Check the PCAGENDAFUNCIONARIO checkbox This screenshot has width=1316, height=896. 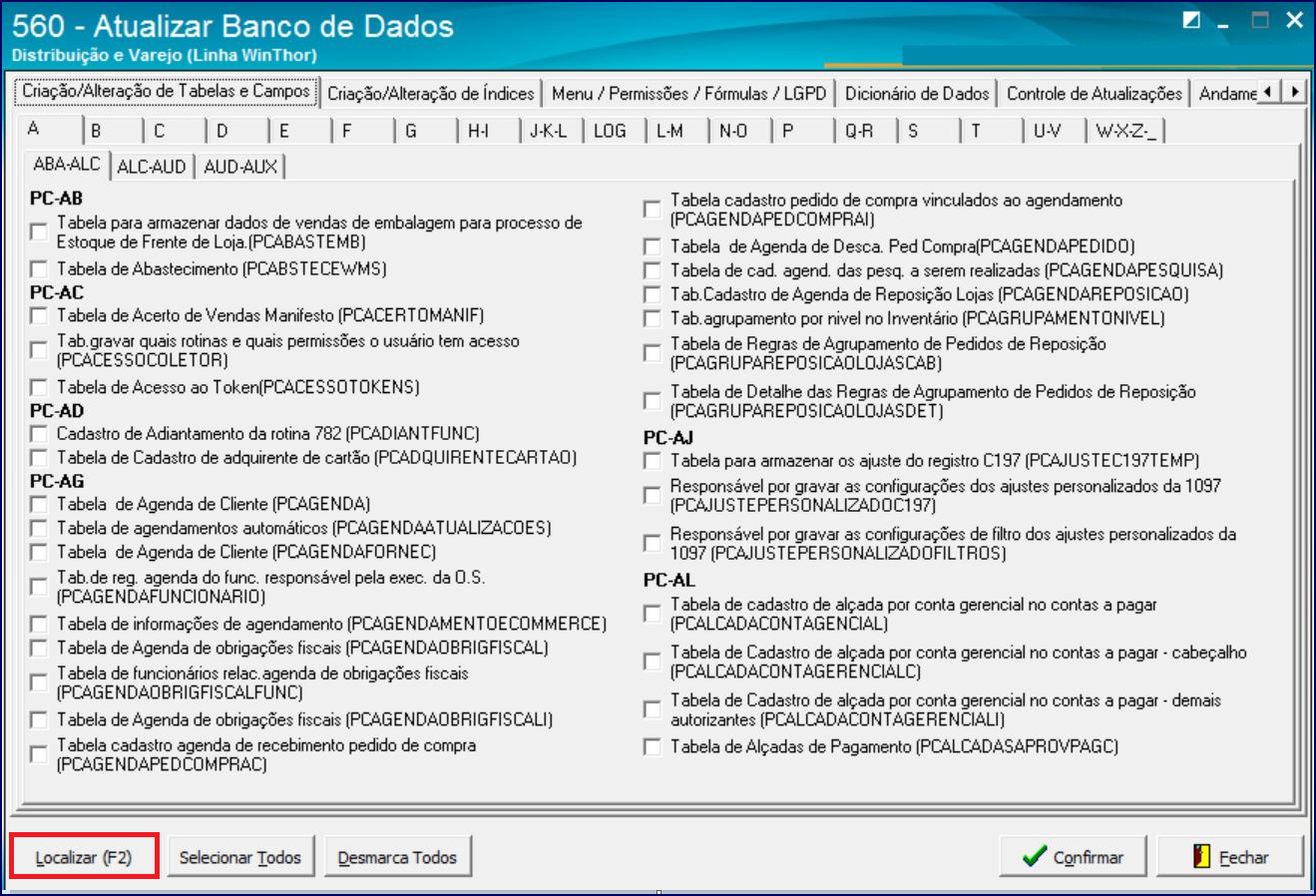tap(39, 587)
